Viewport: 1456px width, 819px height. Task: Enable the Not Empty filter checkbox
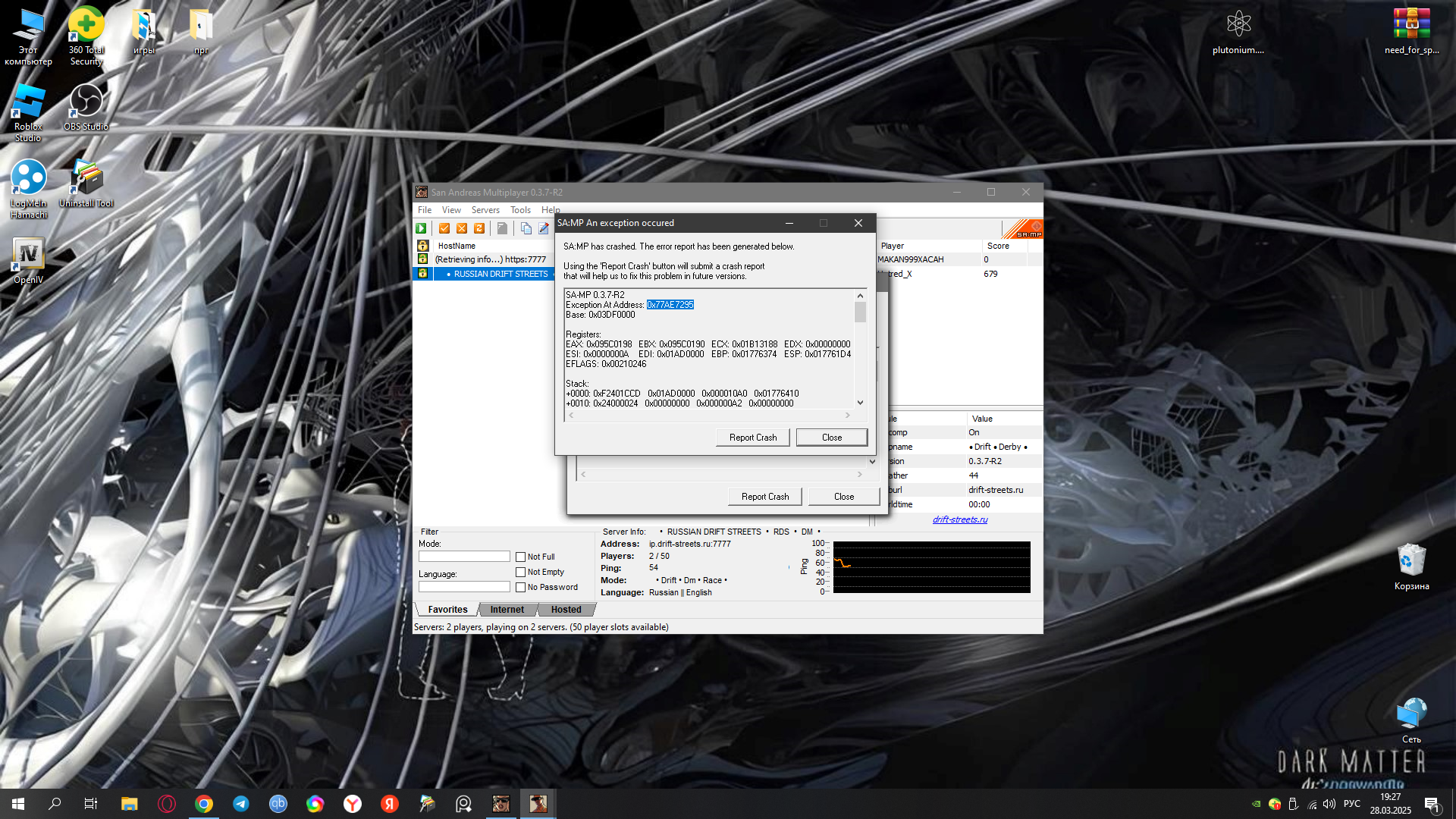(x=521, y=572)
